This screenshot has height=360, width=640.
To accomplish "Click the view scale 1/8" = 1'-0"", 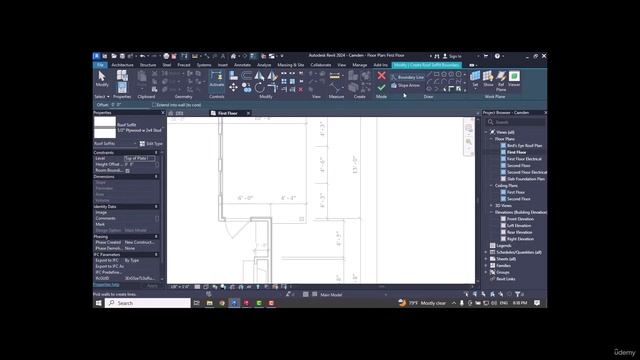I will tap(180, 287).
